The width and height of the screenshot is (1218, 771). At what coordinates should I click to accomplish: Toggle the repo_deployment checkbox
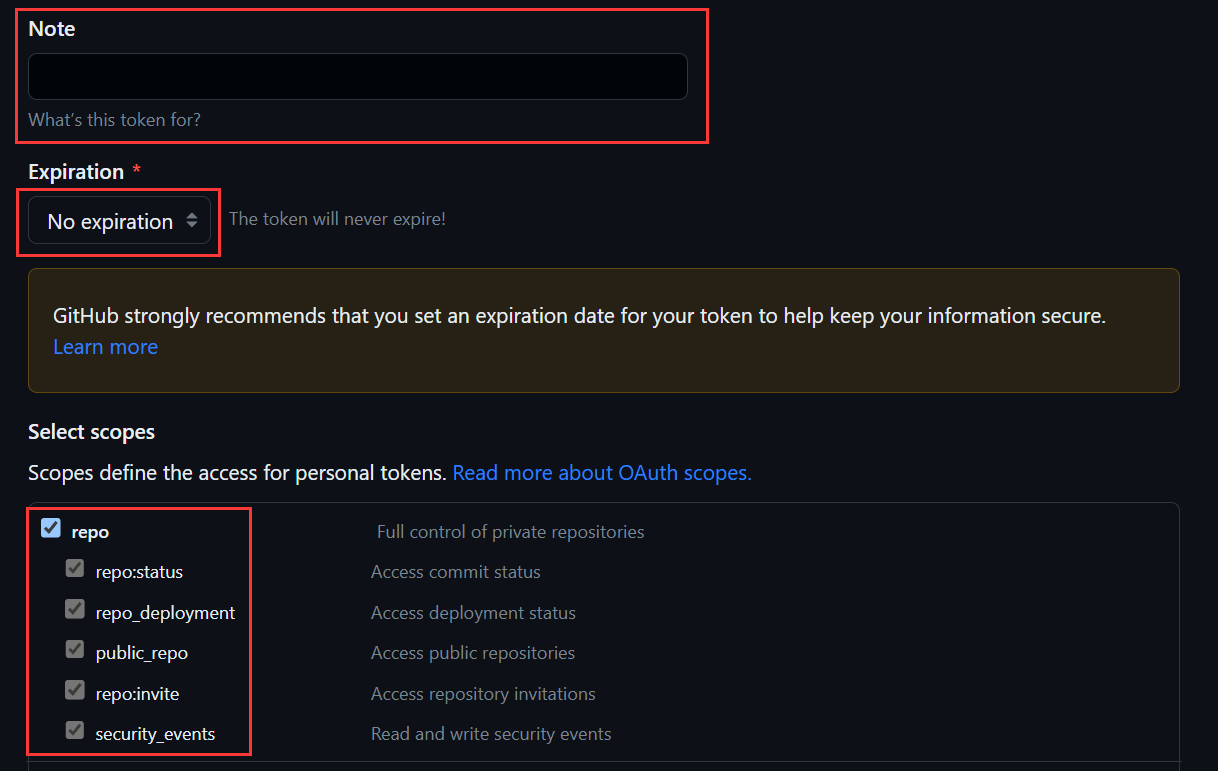pos(75,608)
